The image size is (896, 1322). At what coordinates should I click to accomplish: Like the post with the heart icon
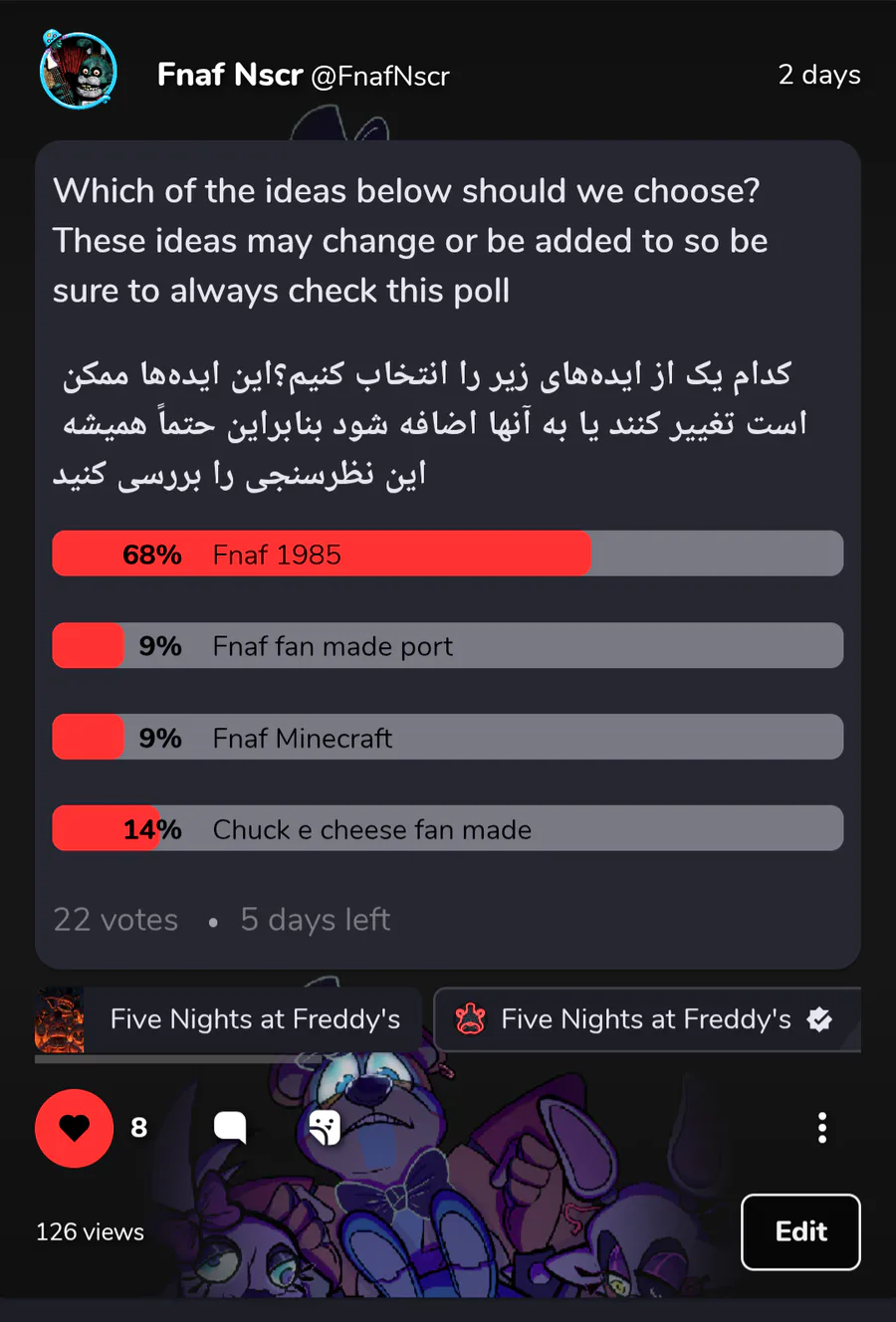[74, 1128]
